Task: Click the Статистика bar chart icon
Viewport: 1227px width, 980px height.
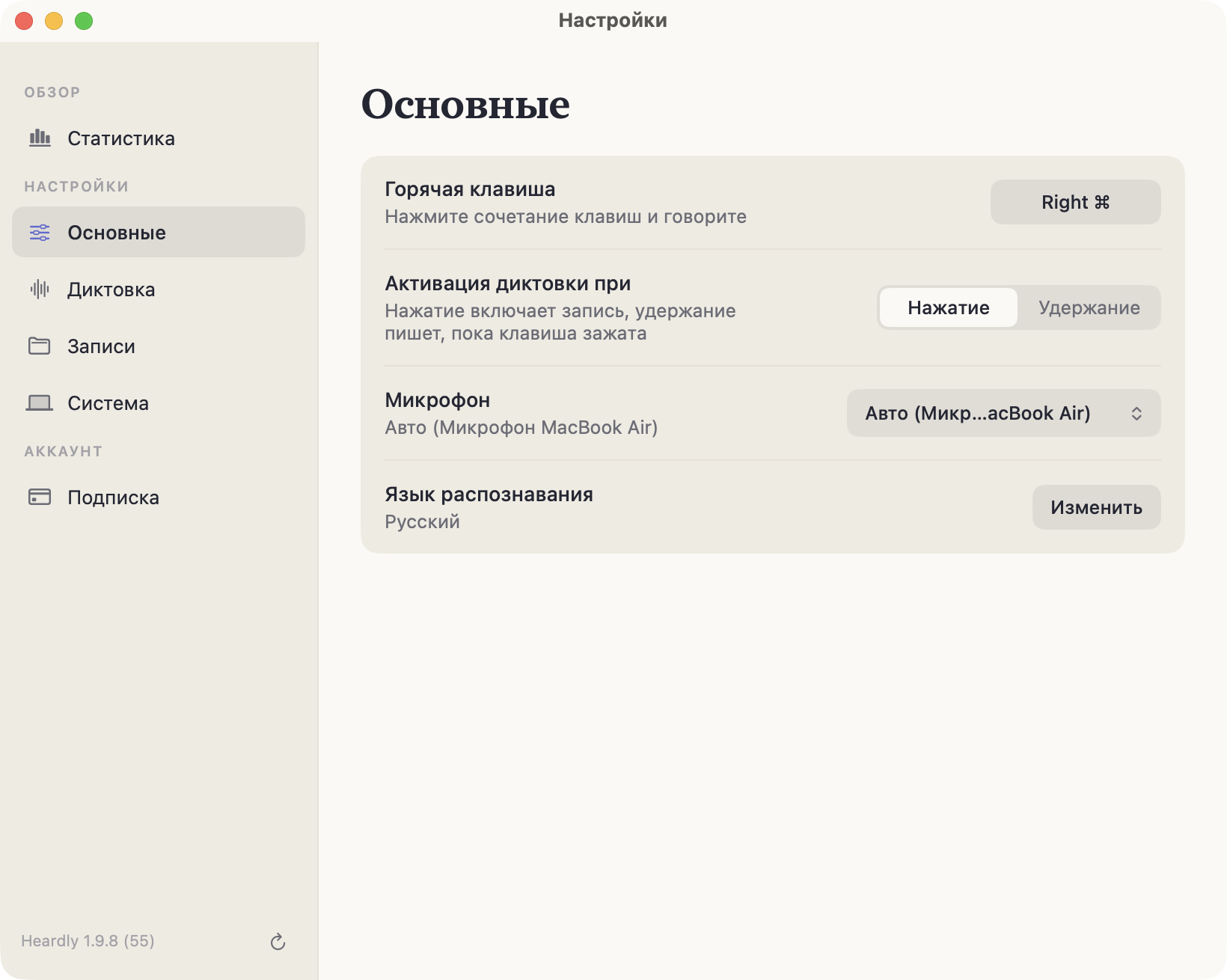Action: click(x=40, y=138)
